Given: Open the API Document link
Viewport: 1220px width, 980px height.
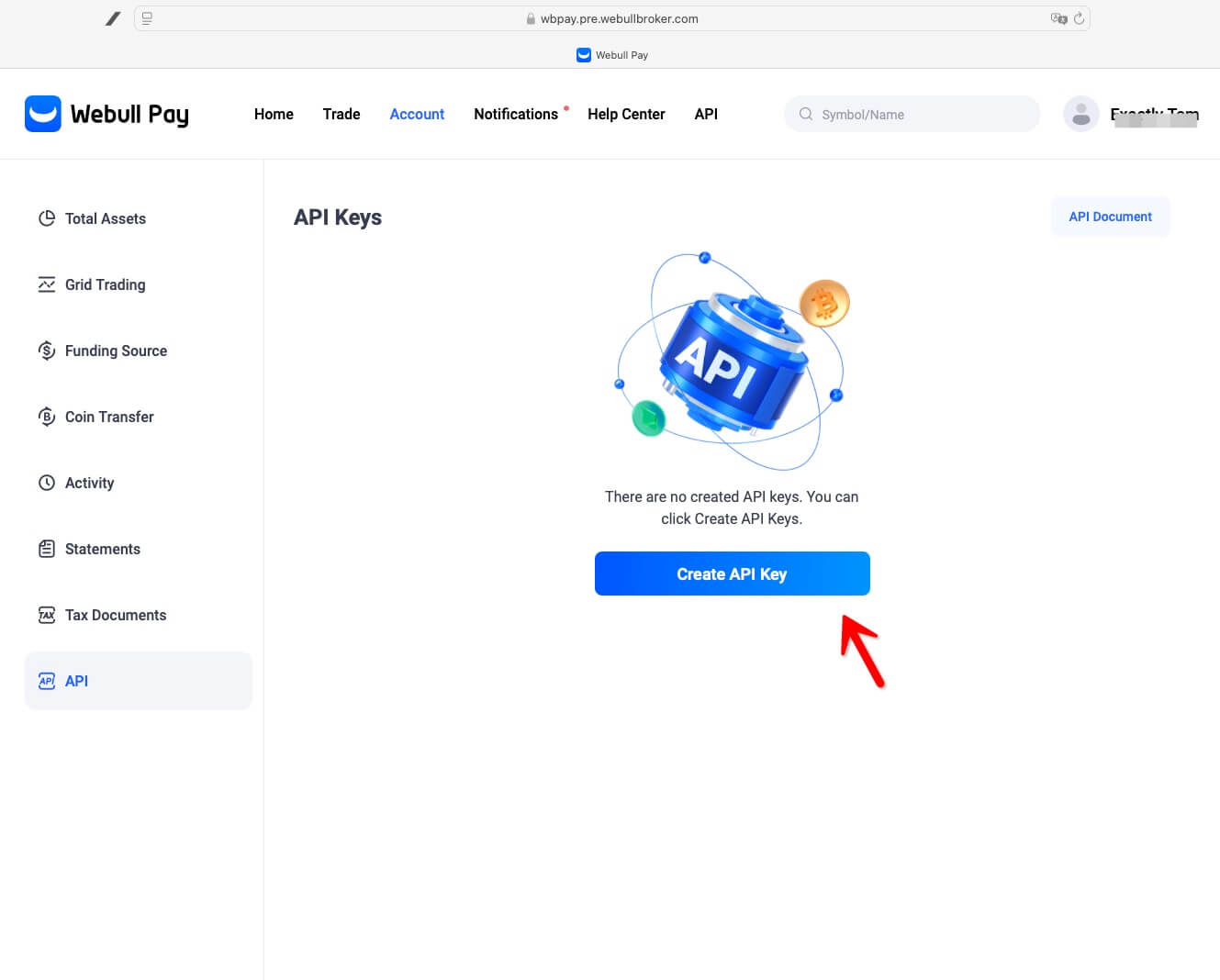Looking at the screenshot, I should pos(1110,217).
